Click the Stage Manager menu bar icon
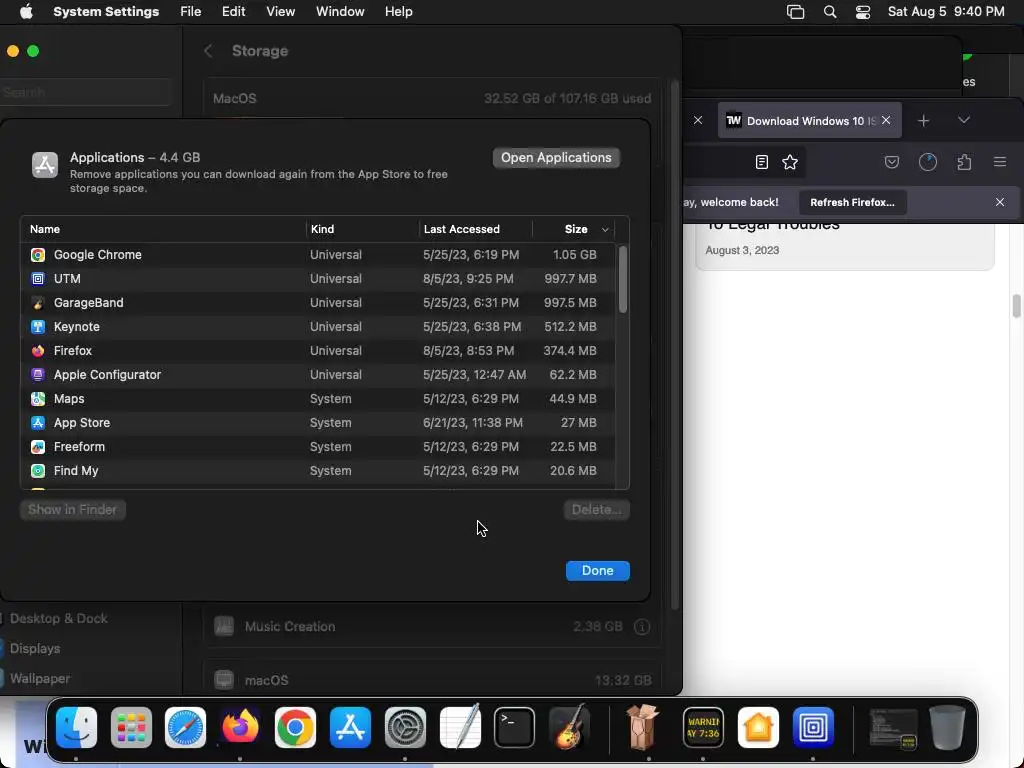This screenshot has height=768, width=1024. pos(795,12)
